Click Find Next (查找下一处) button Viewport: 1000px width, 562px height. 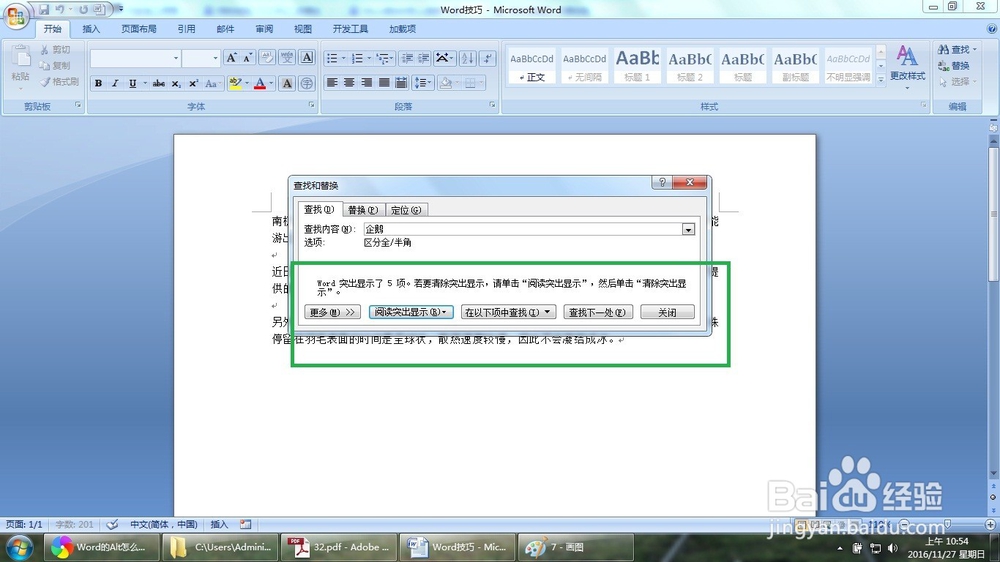pyautogui.click(x=598, y=312)
